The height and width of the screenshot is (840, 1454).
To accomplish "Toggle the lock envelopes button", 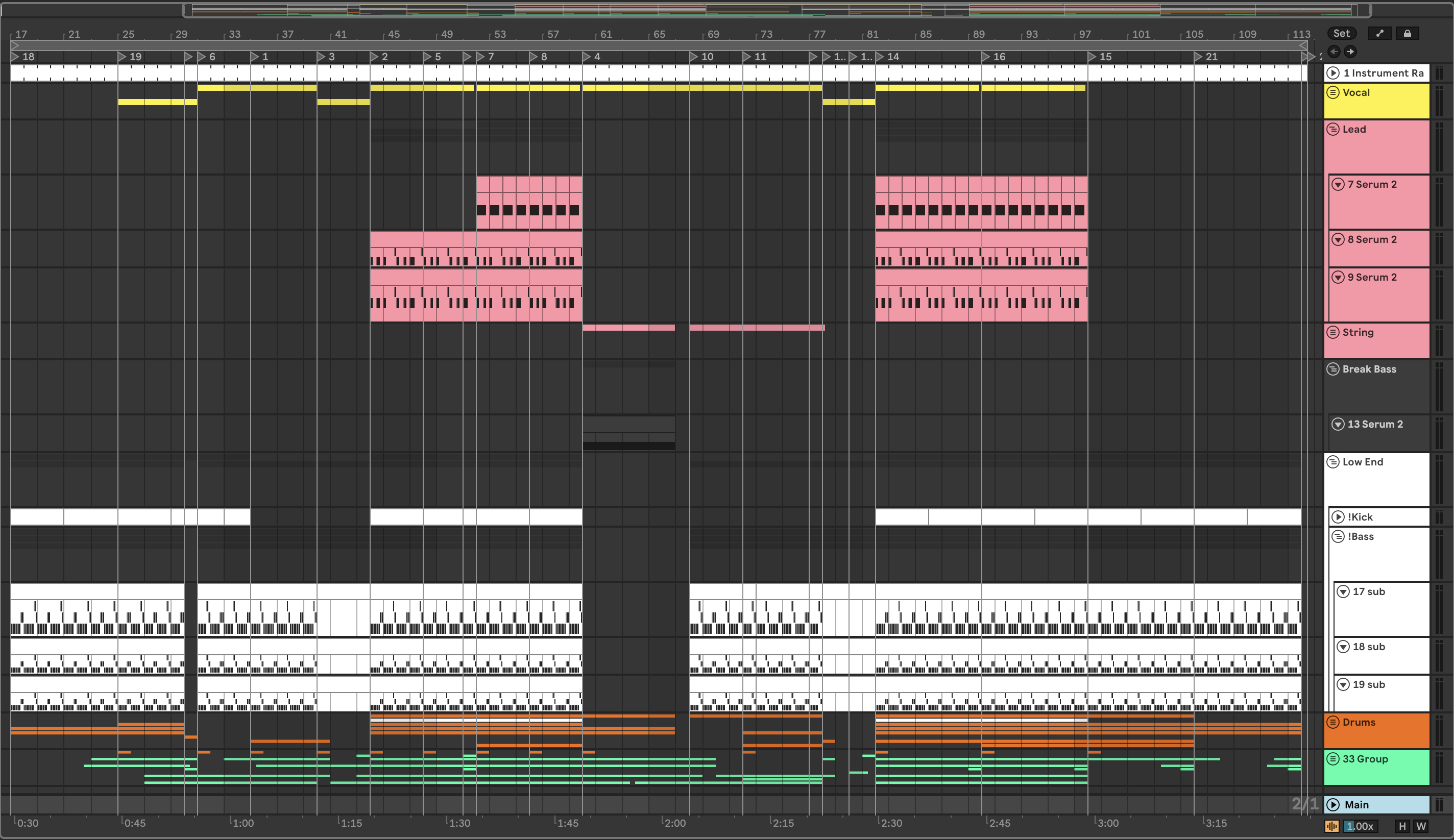I will (x=1407, y=34).
